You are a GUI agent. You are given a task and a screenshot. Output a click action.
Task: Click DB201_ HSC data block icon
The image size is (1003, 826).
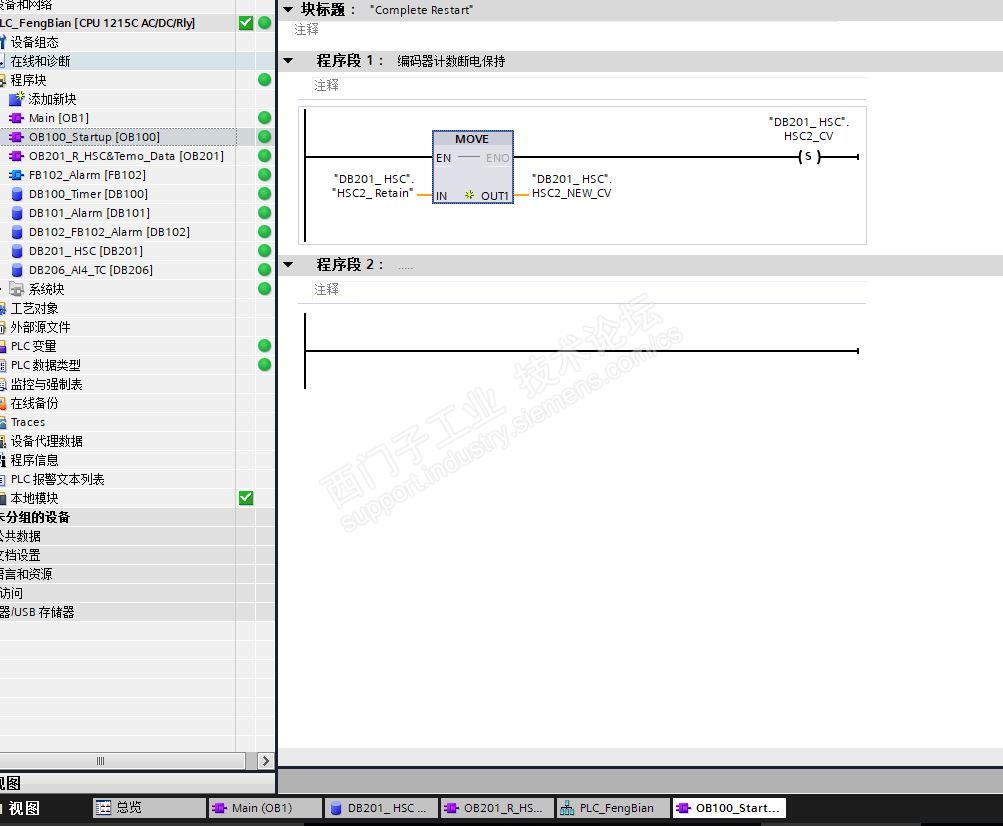tap(17, 251)
